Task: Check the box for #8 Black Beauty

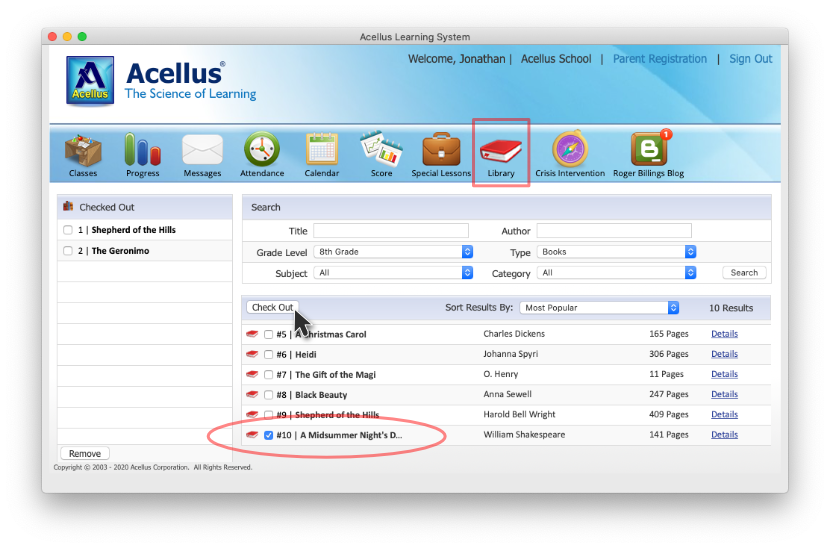Action: pyautogui.click(x=268, y=395)
